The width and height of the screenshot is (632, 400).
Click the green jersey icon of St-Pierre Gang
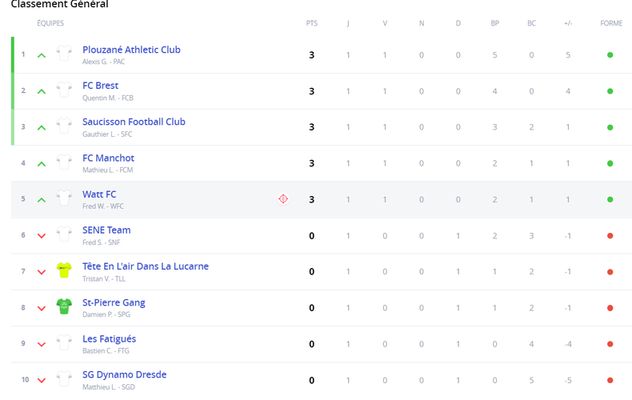pos(64,306)
